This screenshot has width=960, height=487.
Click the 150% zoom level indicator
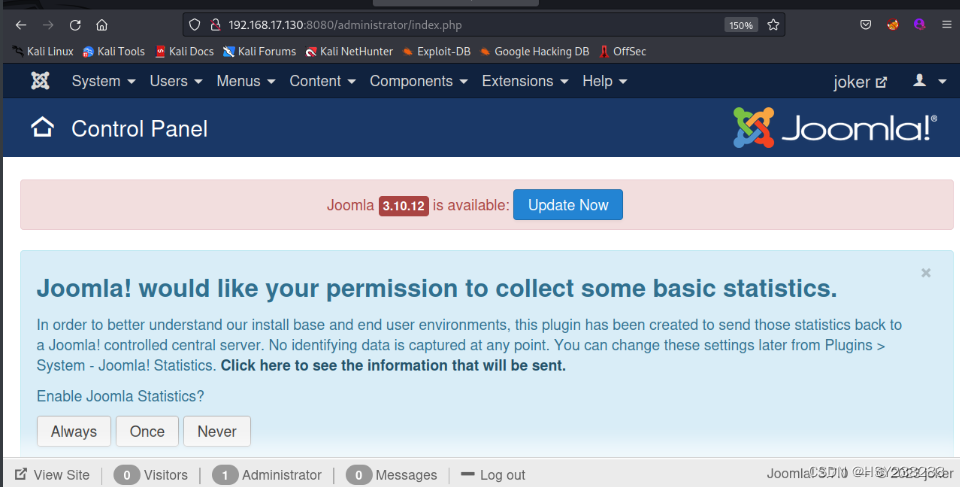[741, 25]
